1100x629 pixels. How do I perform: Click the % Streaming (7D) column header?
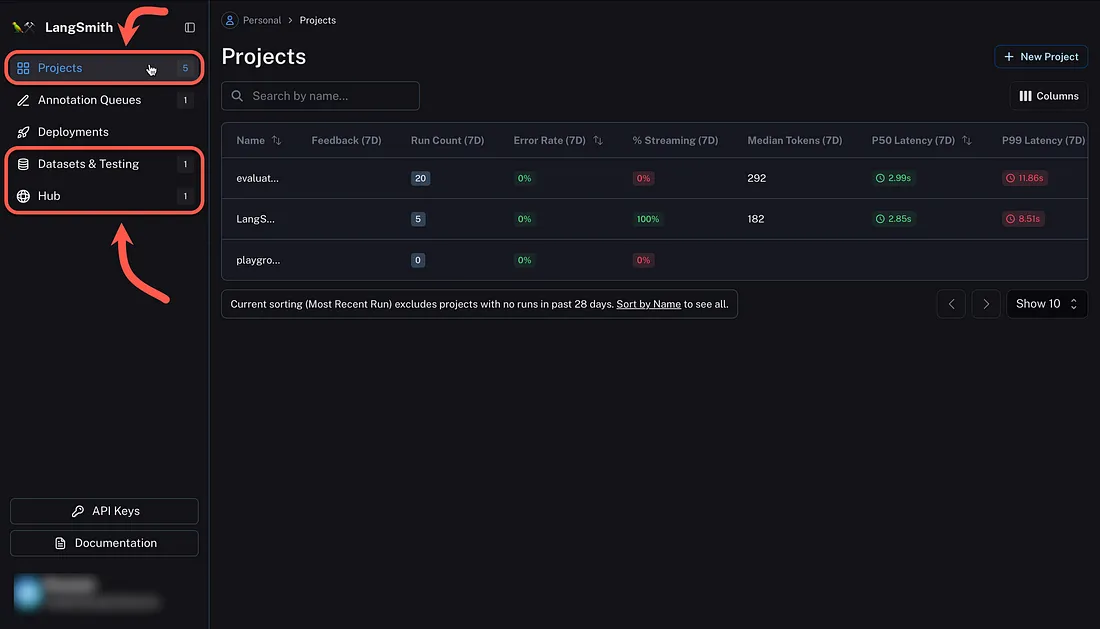pos(675,140)
